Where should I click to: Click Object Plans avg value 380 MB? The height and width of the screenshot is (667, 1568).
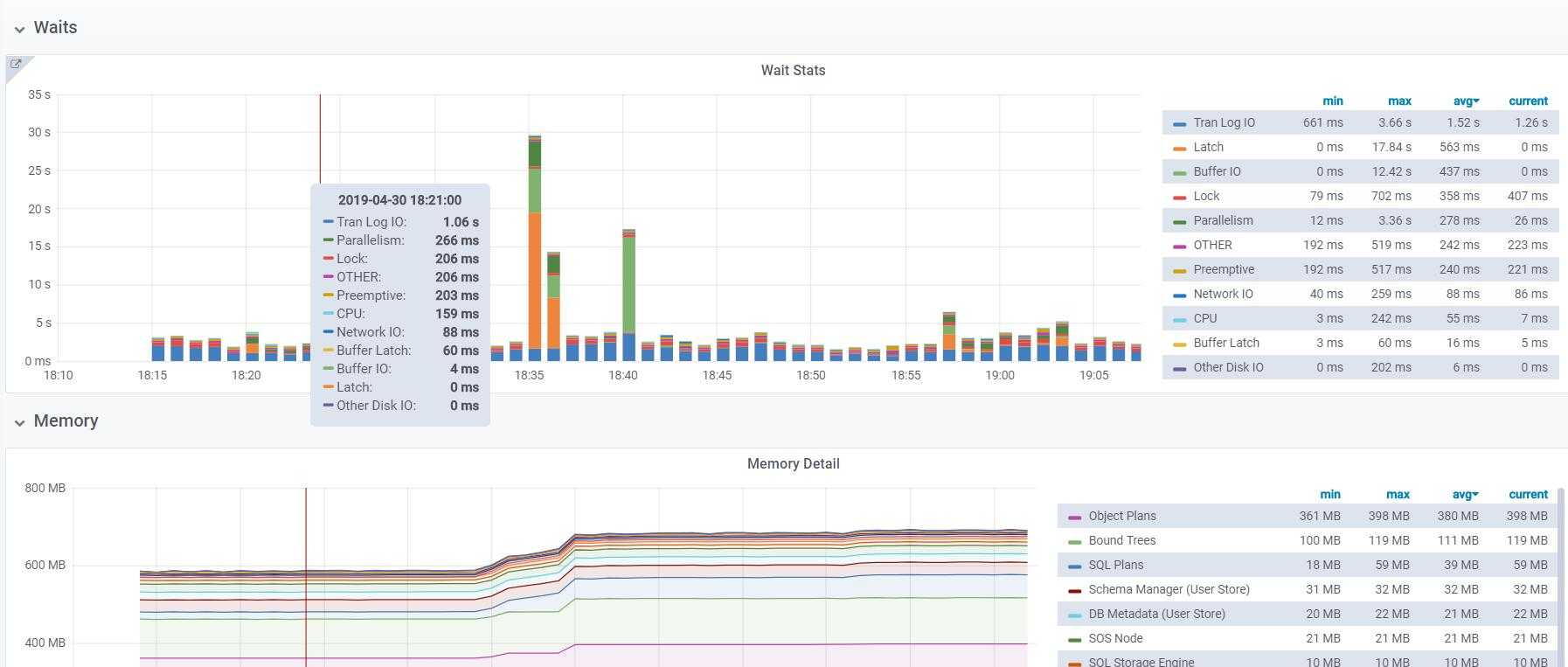tap(1458, 517)
